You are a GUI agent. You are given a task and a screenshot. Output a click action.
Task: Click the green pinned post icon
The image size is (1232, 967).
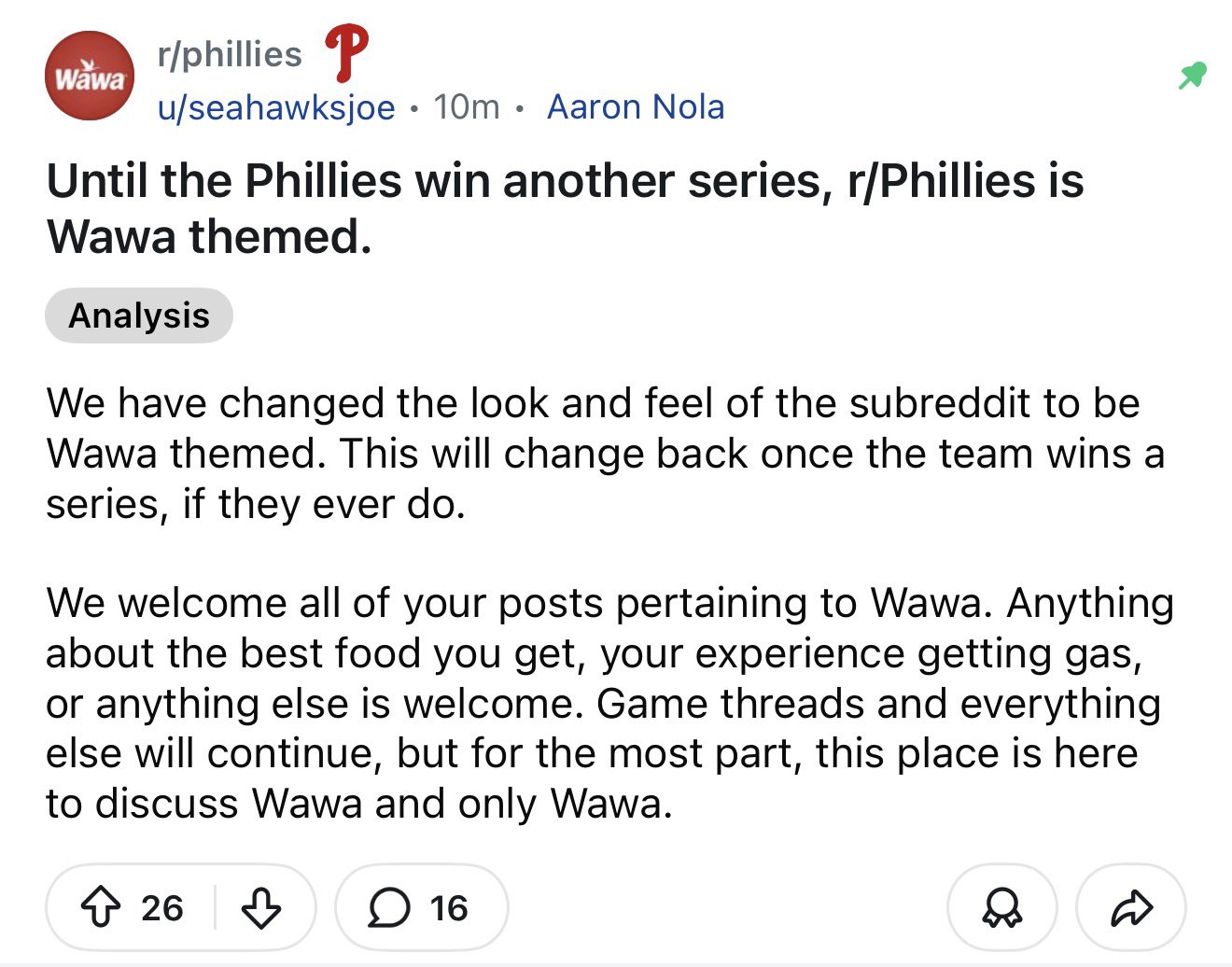click(1192, 76)
